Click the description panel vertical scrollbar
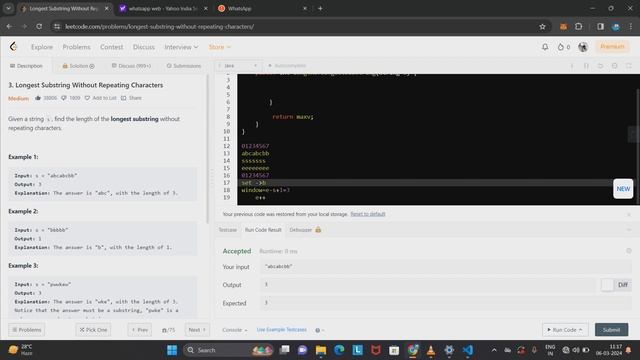The width and height of the screenshot is (640, 360). pos(207,149)
